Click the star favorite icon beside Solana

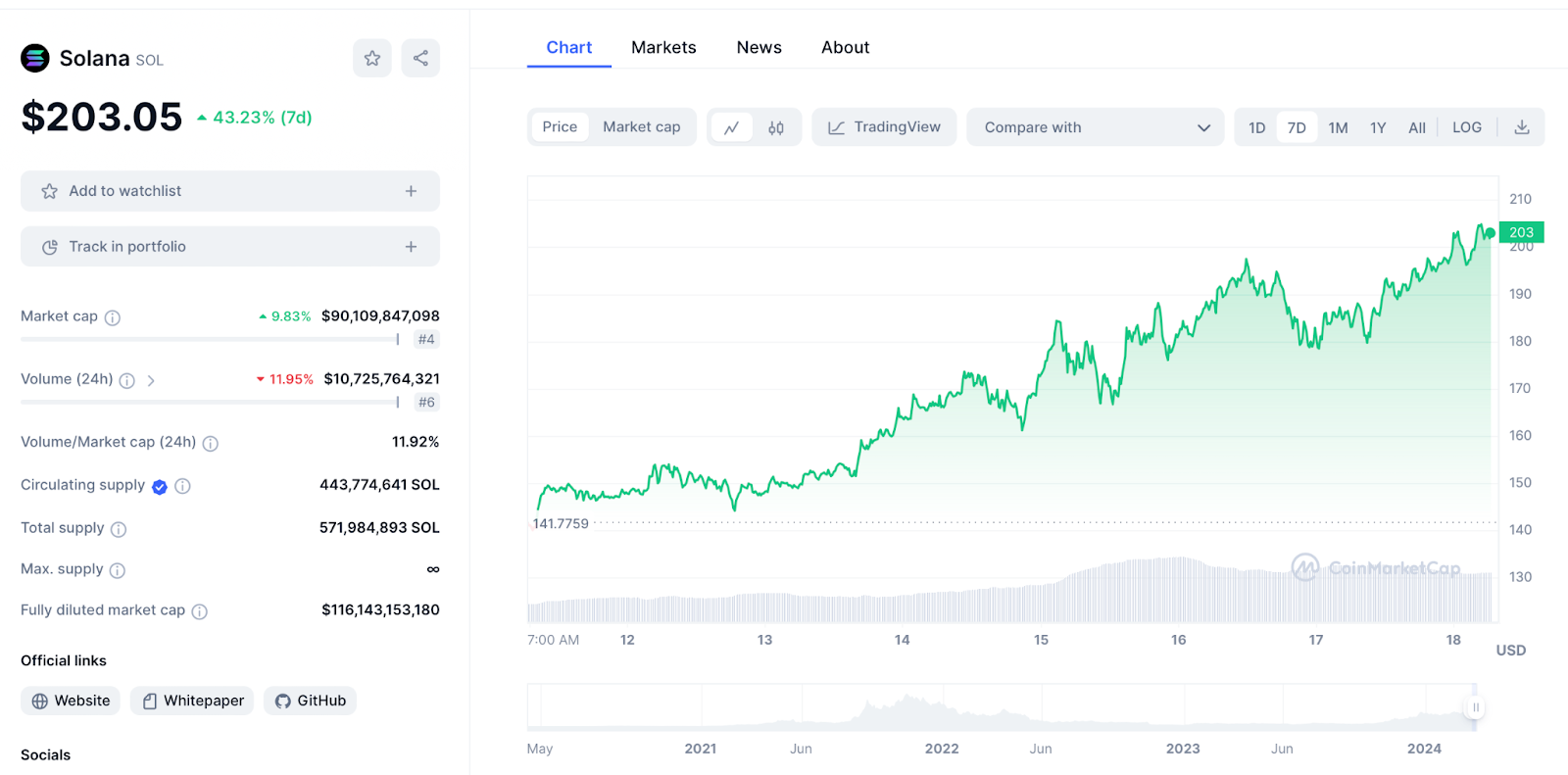[372, 59]
